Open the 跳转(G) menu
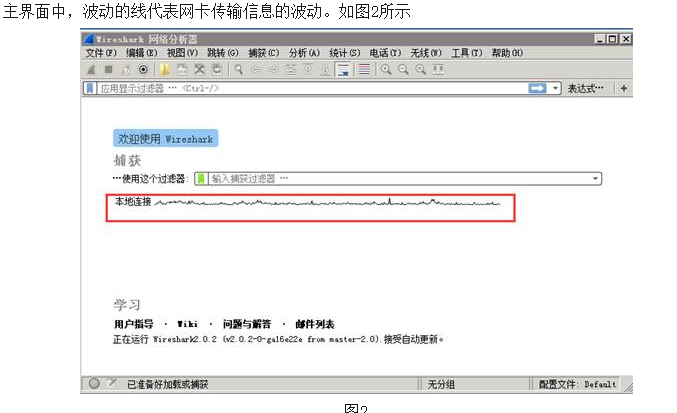 point(223,53)
